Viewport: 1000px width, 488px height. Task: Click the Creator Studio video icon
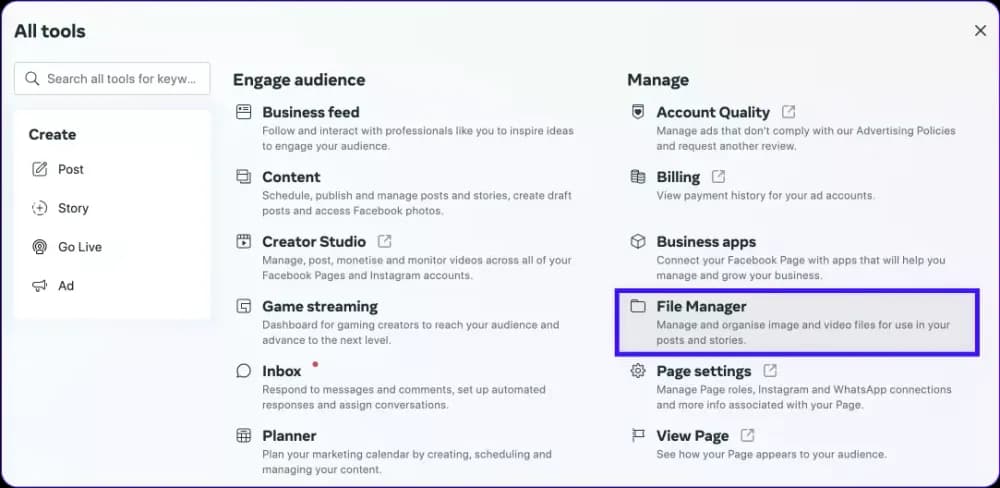click(243, 241)
